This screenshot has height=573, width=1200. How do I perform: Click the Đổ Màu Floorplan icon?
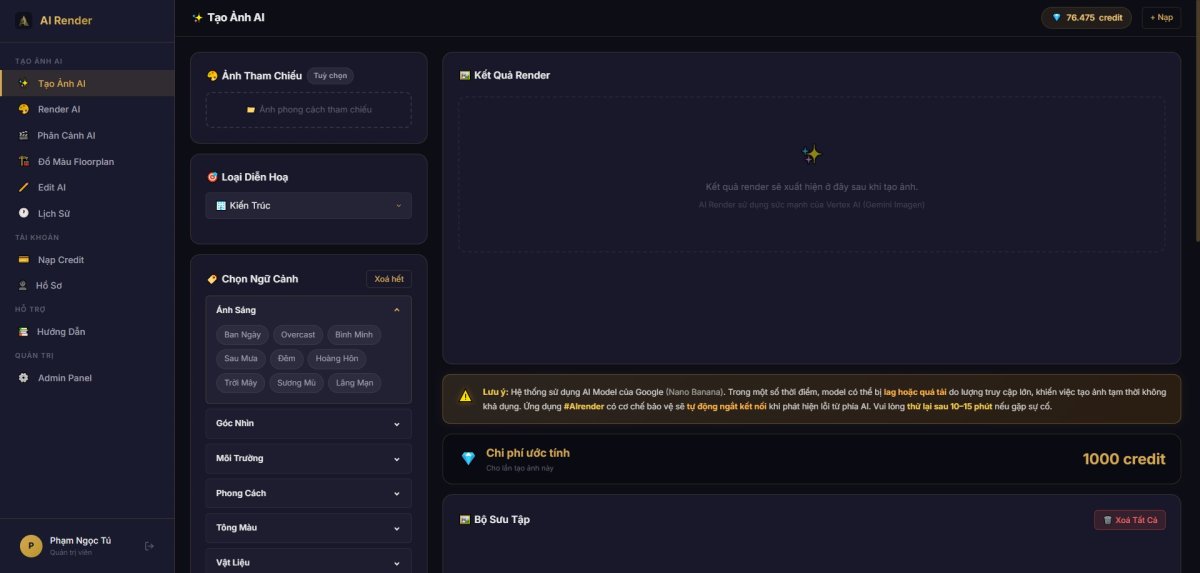click(23, 161)
